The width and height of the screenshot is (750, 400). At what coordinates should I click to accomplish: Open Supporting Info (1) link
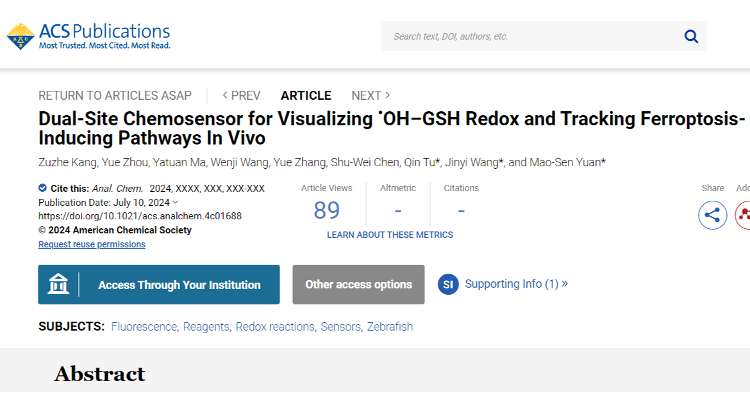point(516,284)
